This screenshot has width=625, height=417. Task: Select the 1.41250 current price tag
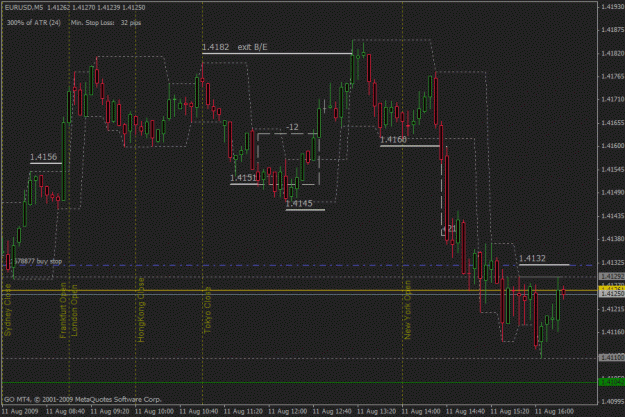click(x=612, y=294)
